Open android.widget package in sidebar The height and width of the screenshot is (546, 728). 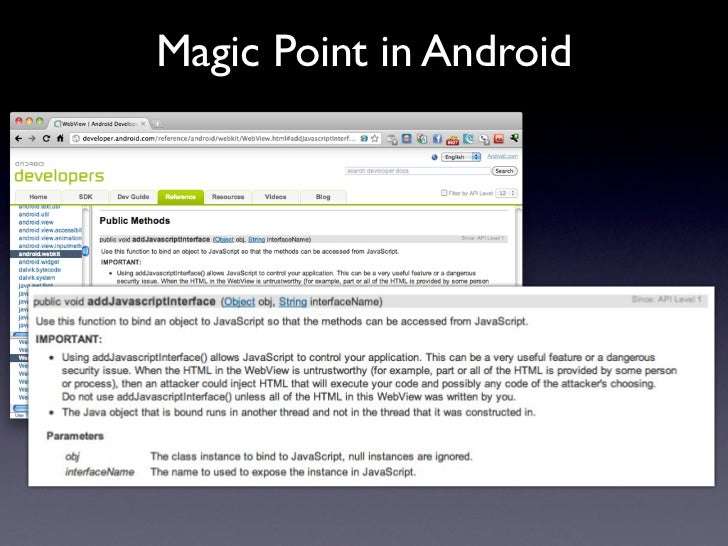point(39,262)
